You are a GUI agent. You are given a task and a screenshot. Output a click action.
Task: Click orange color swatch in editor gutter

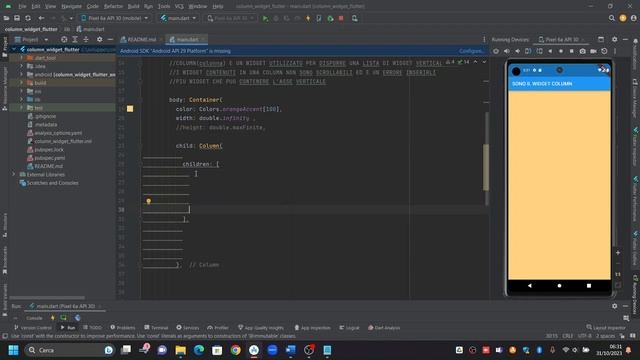click(x=130, y=109)
